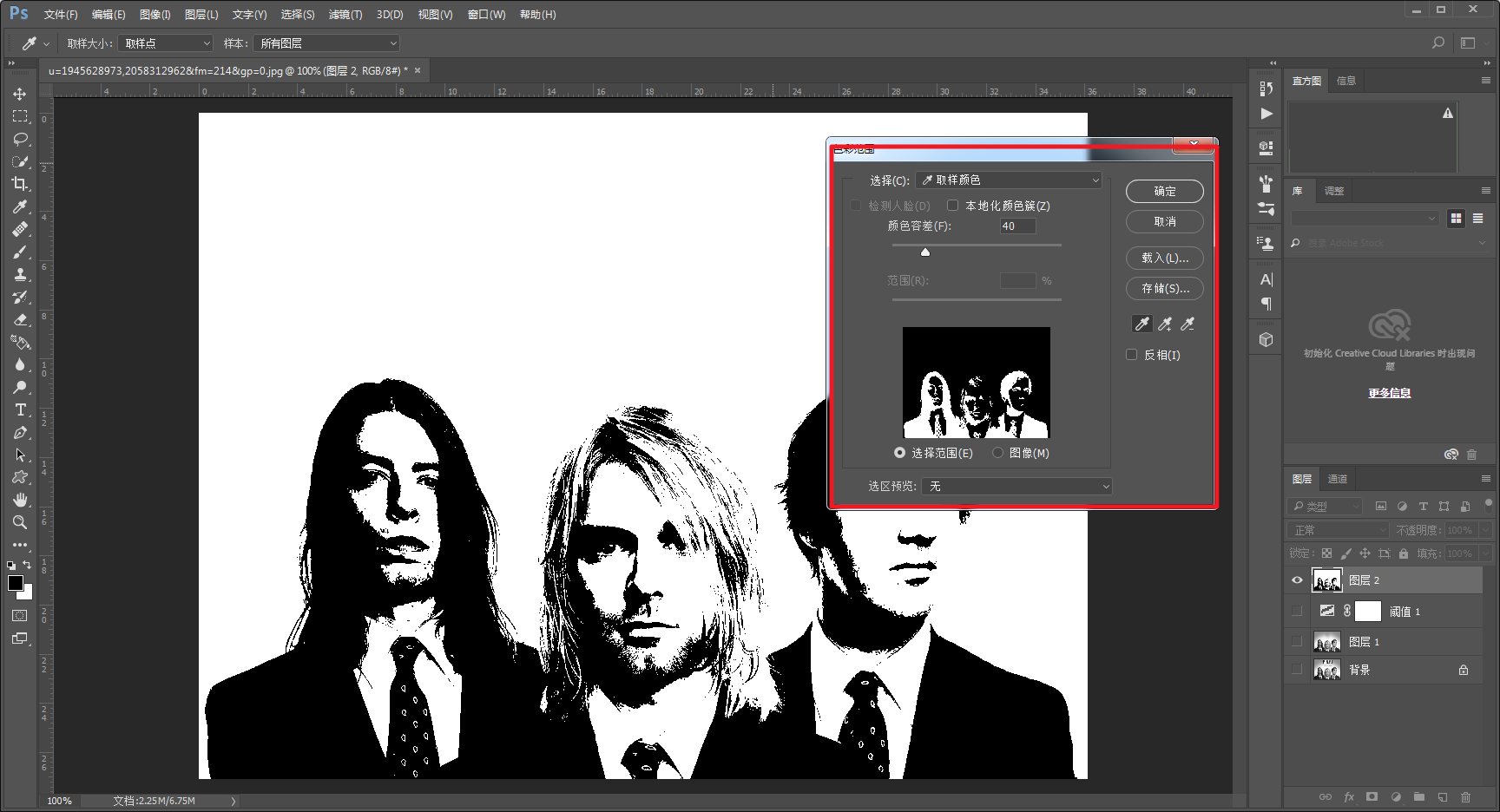Select the Horizontal Type tool

(20, 409)
